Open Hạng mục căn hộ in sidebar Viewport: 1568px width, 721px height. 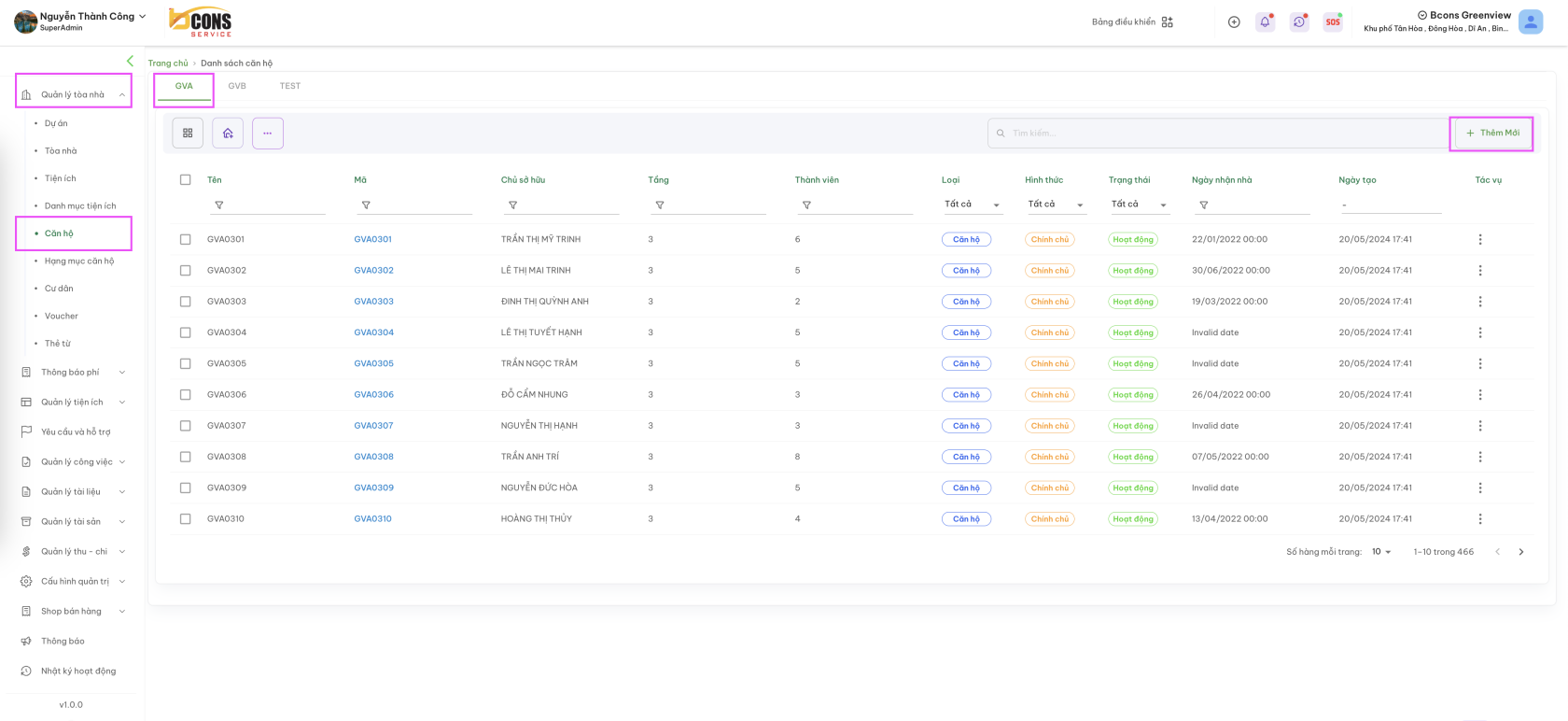(79, 261)
